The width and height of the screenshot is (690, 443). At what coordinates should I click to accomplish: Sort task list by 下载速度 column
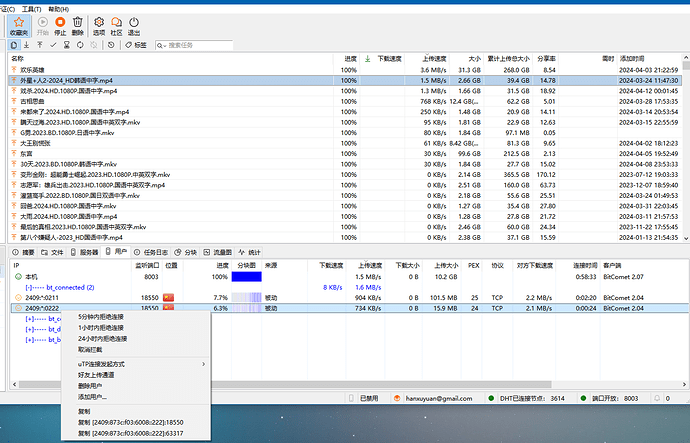389,59
